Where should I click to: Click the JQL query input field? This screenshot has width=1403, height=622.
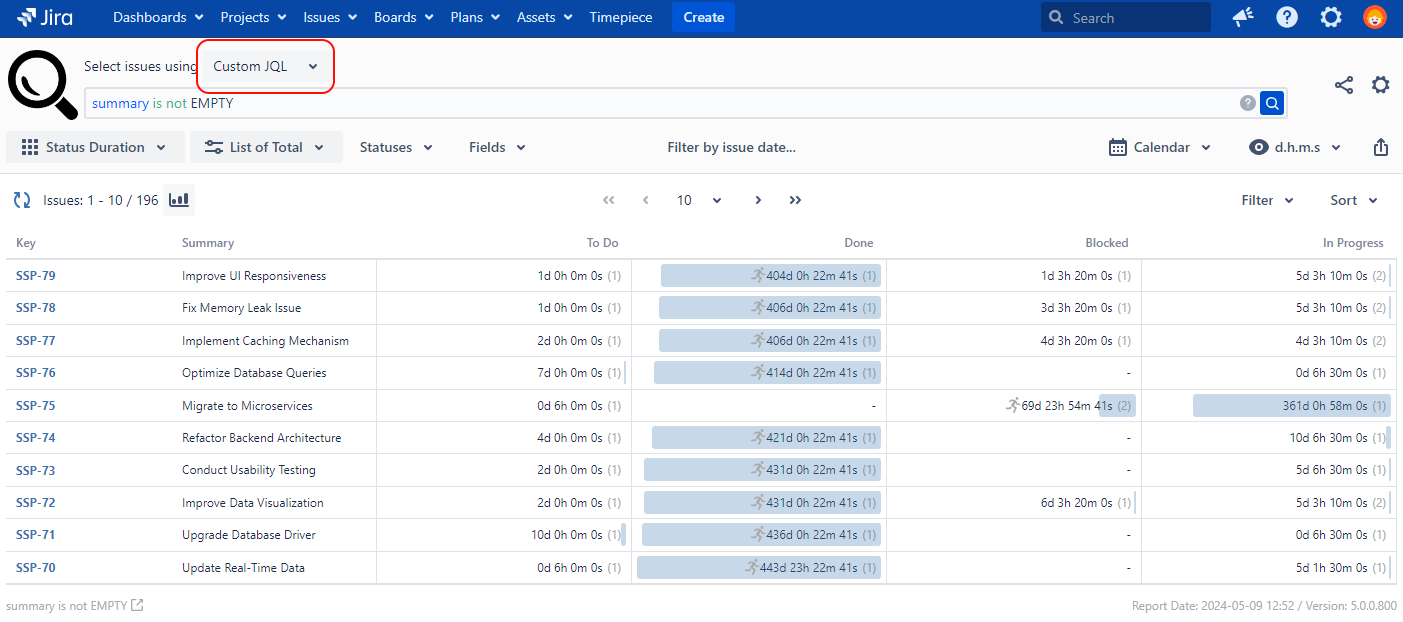(x=660, y=103)
